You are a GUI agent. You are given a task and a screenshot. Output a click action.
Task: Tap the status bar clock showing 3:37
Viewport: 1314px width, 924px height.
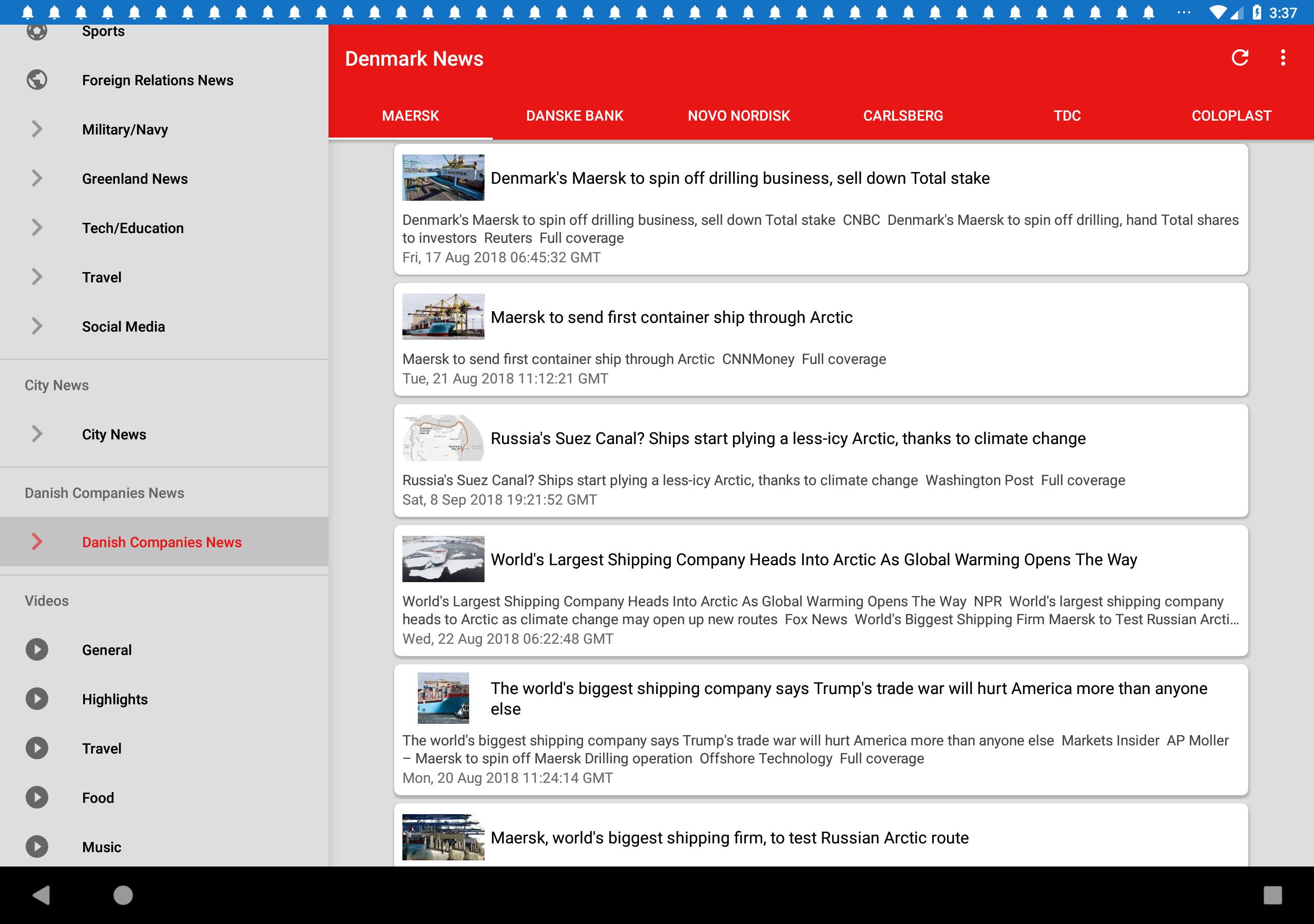[x=1283, y=13]
